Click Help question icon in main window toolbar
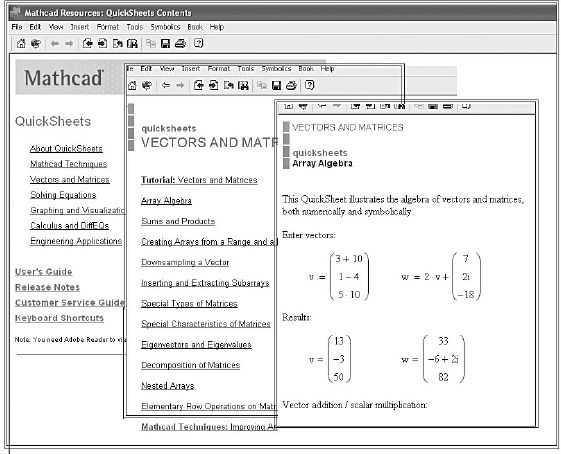The image size is (561, 454). (199, 43)
